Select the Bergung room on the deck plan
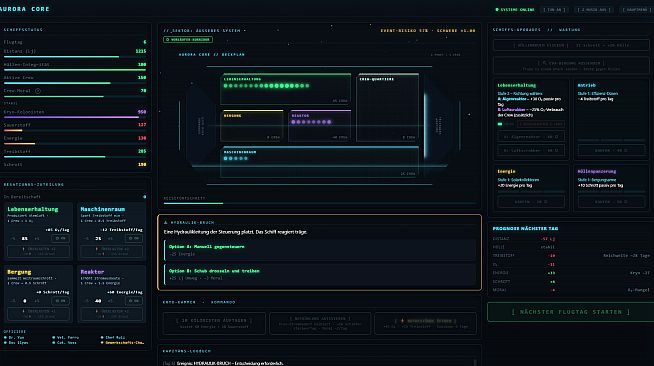This screenshot has width=654, height=366. [x=252, y=125]
